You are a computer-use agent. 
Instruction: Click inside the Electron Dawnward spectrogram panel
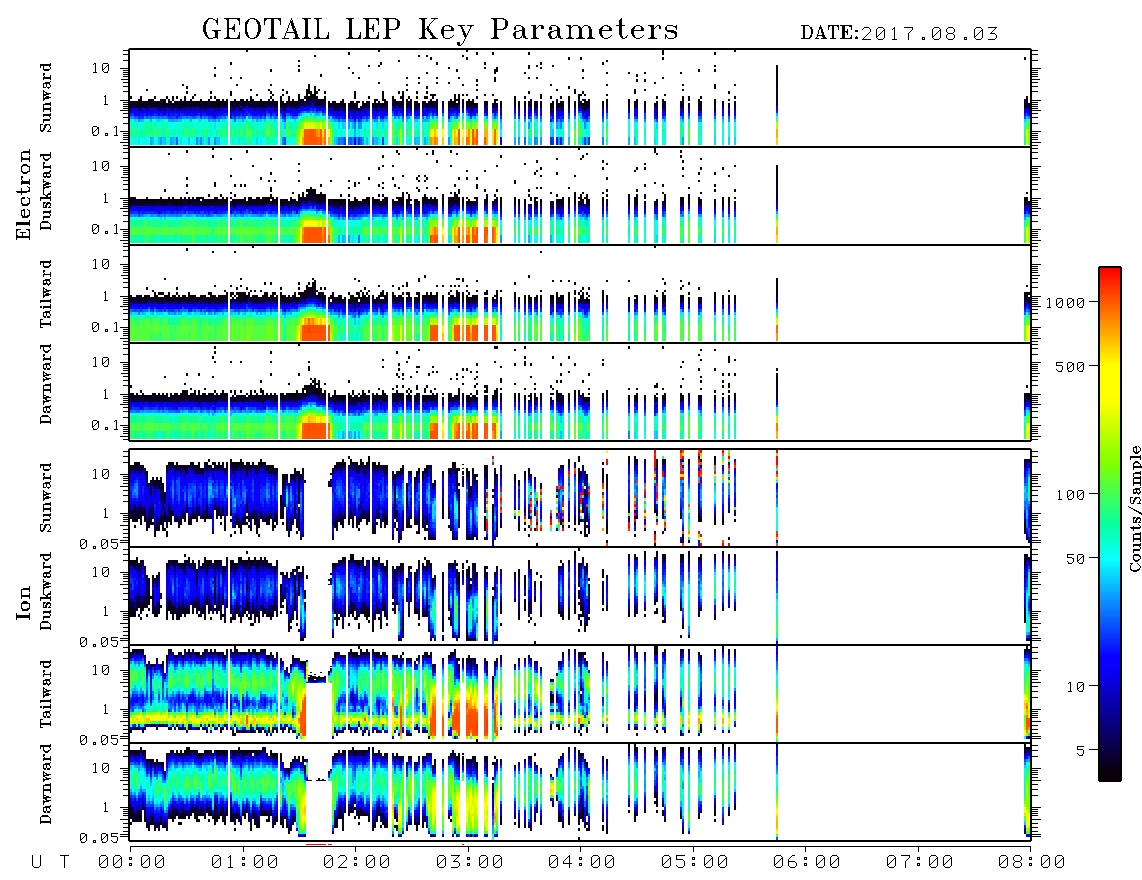(x=580, y=392)
